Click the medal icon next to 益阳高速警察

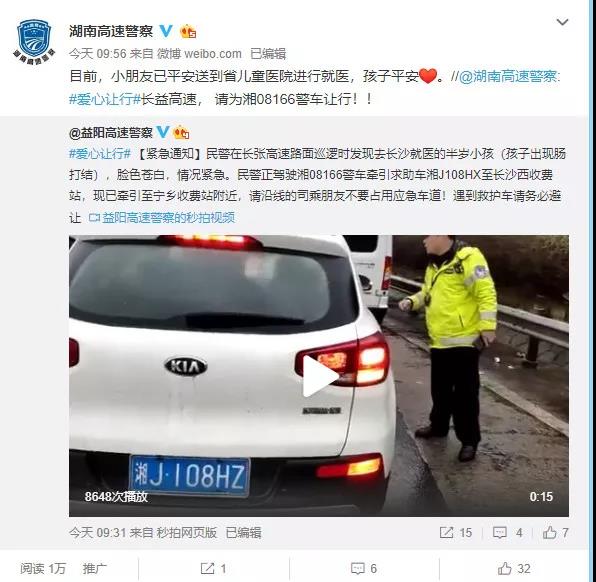pyautogui.click(x=181, y=132)
